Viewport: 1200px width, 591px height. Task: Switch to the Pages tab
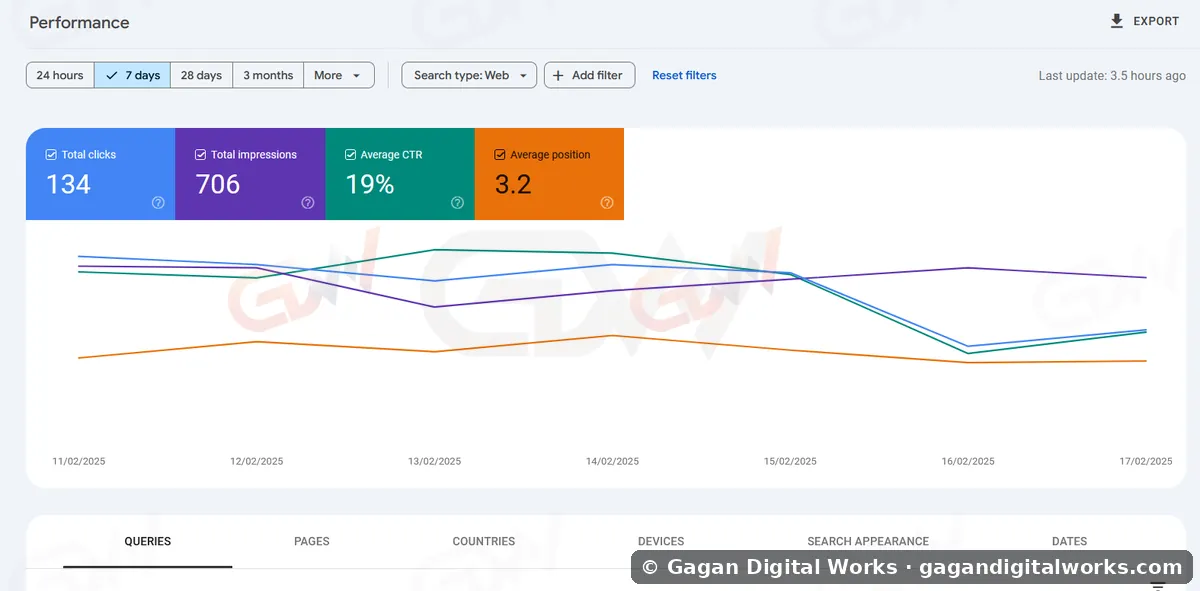tap(312, 542)
